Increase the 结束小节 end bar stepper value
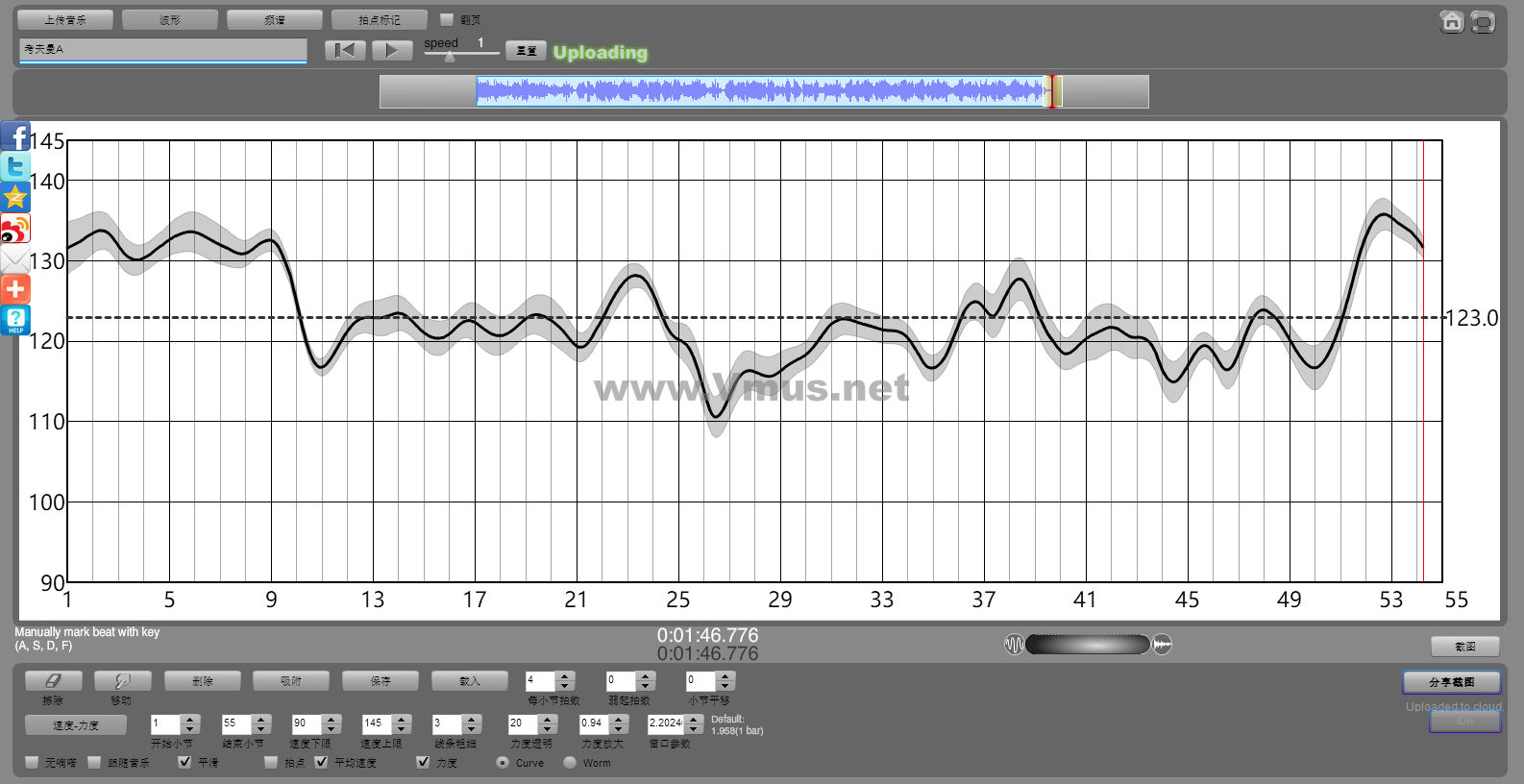 pos(261,719)
